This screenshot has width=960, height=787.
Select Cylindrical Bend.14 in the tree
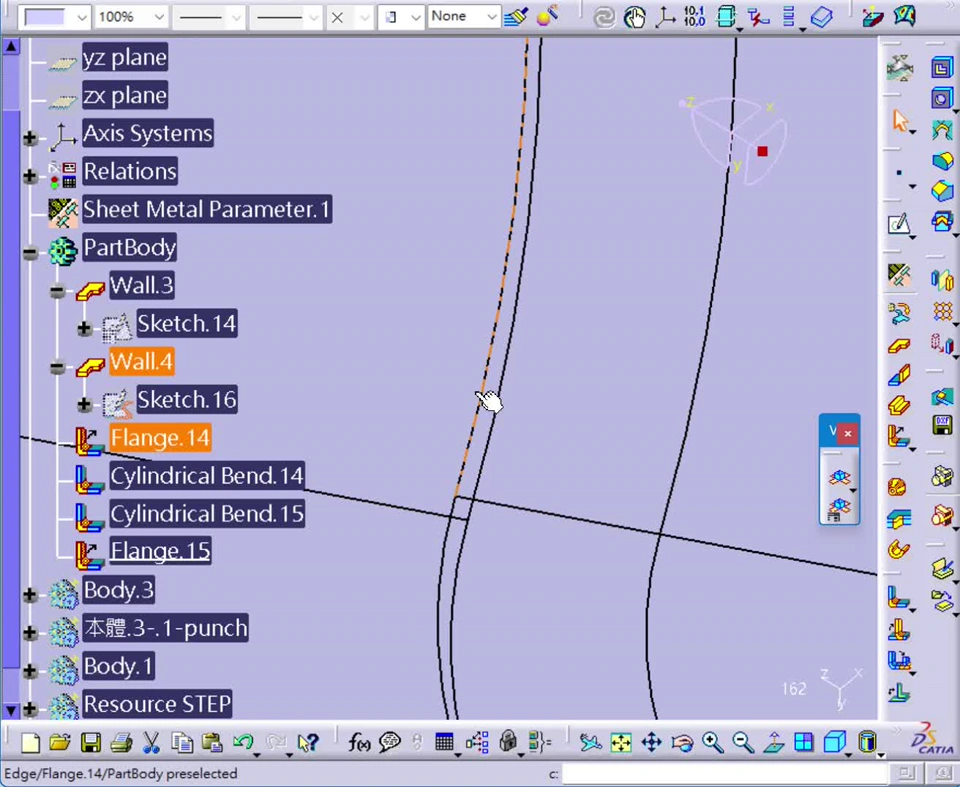(x=206, y=475)
